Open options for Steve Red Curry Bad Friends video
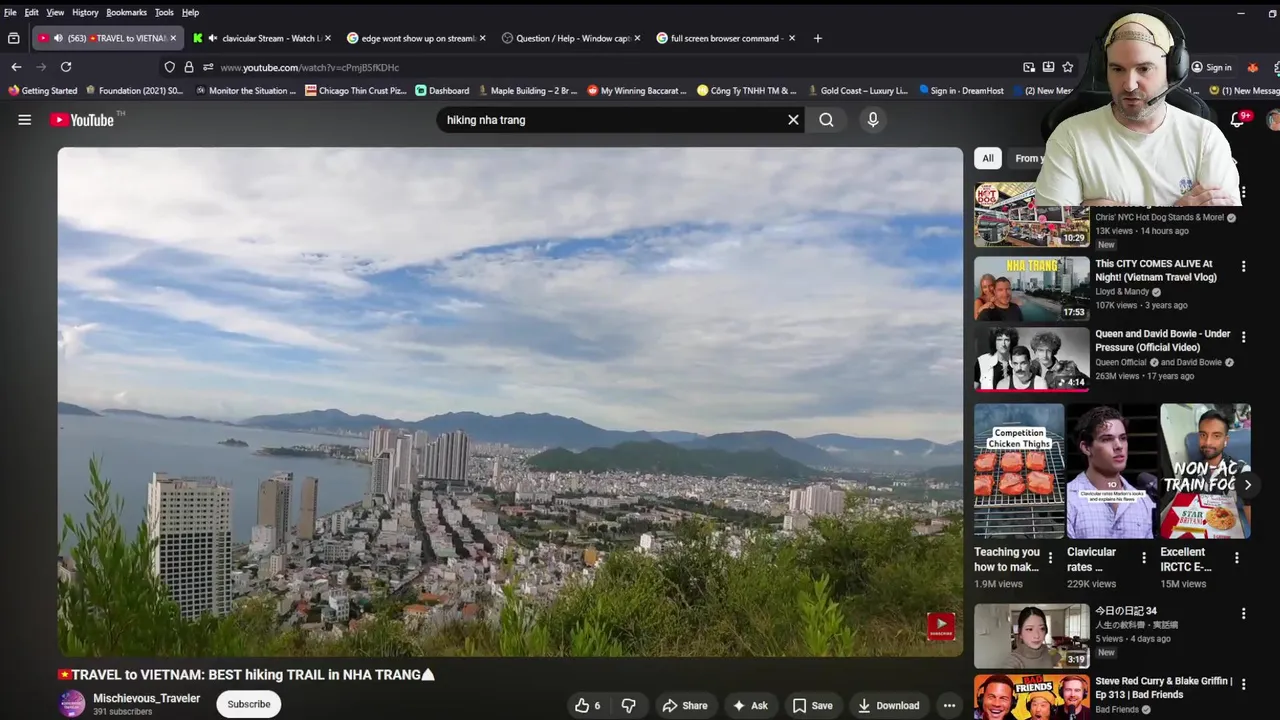This screenshot has height=720, width=1280. 1243,685
